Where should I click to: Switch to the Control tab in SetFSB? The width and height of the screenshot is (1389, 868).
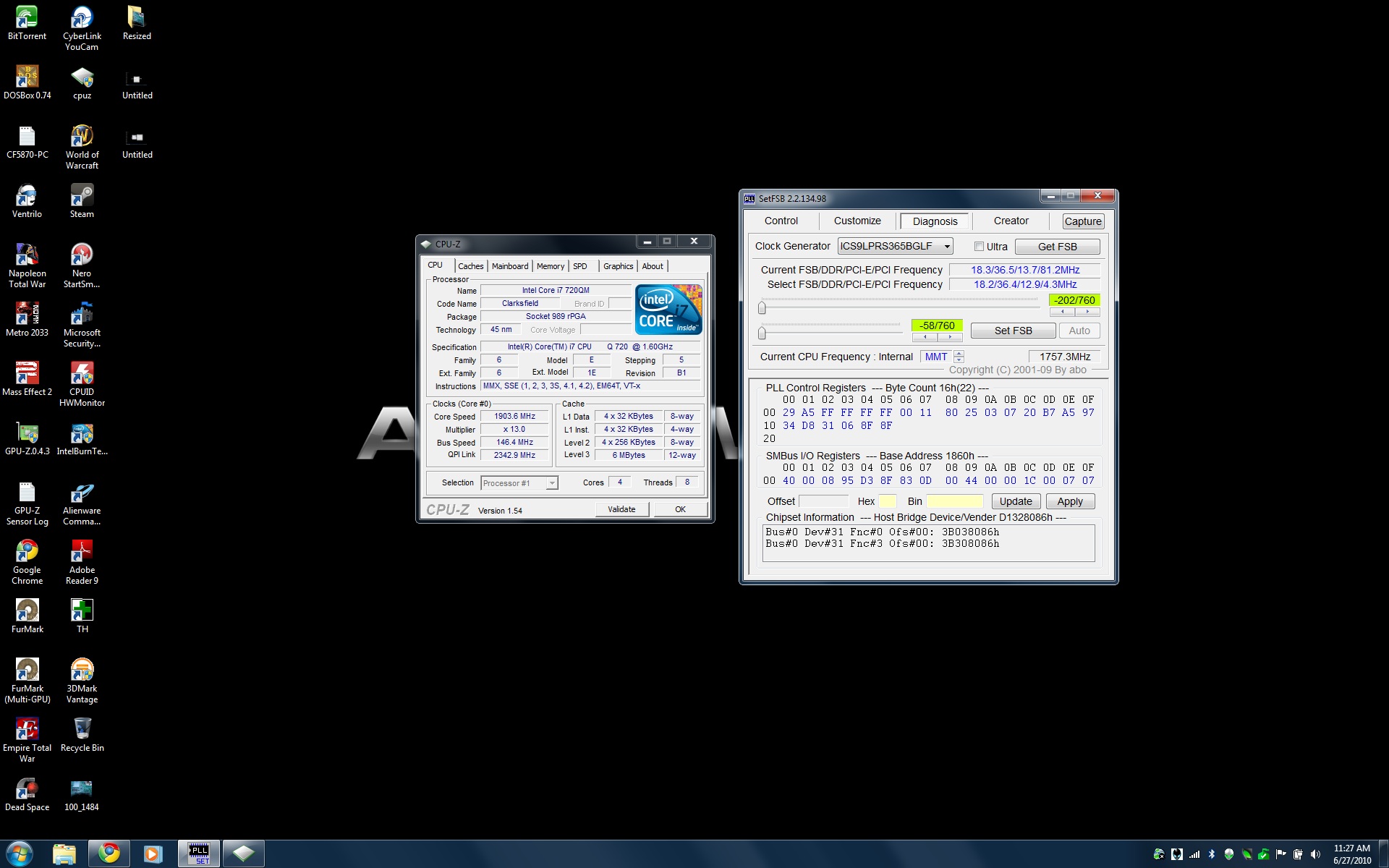point(781,221)
